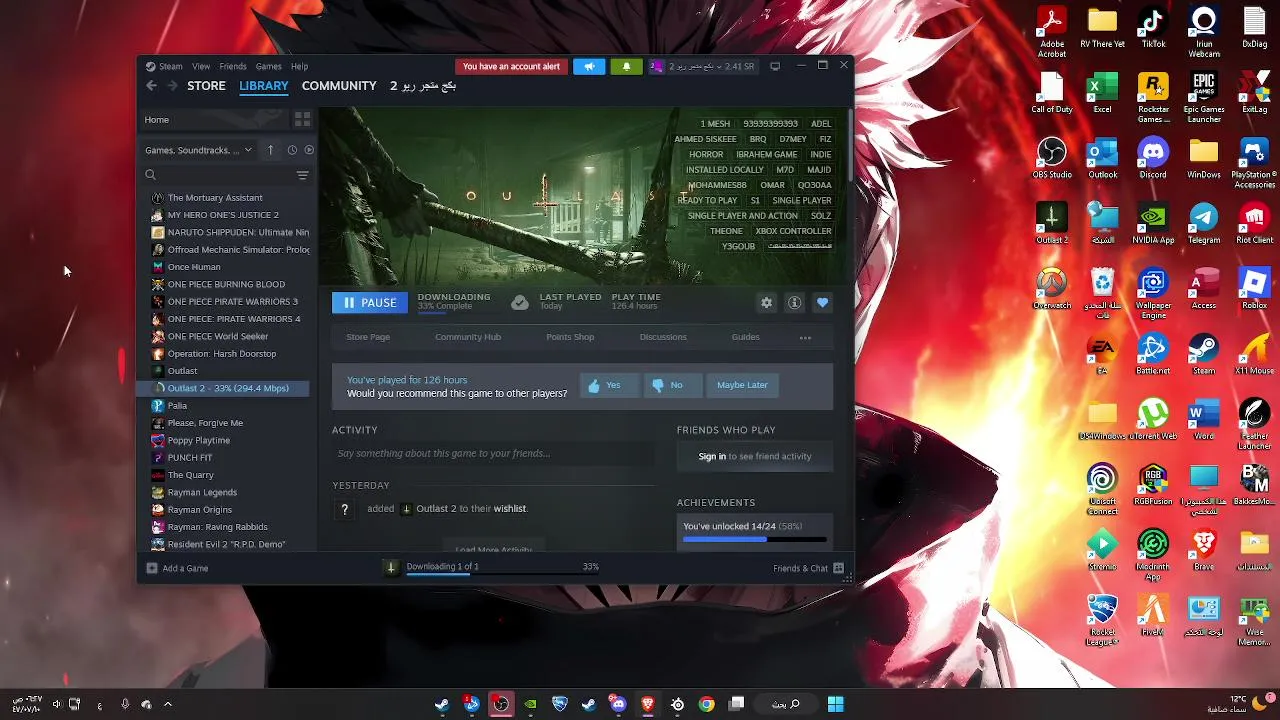Switch to the COMMUNITY tab
The width and height of the screenshot is (1280, 720).
[339, 86]
